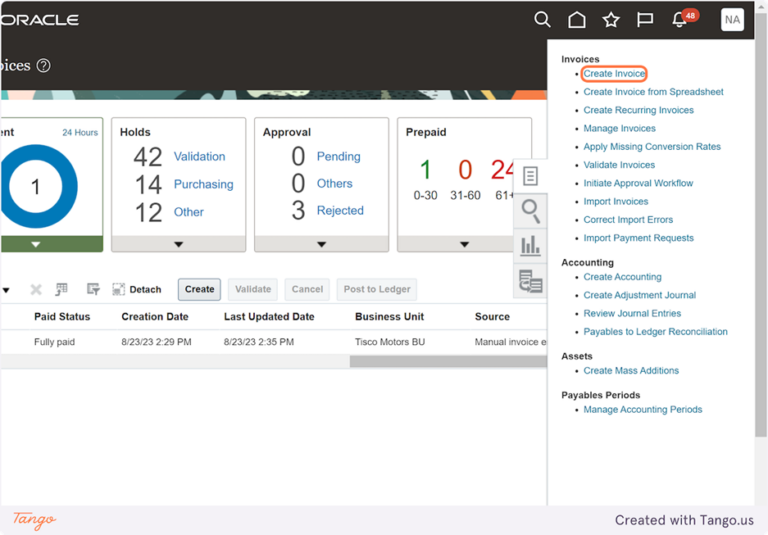
Task: Open the side panel search icon
Action: pyautogui.click(x=530, y=211)
